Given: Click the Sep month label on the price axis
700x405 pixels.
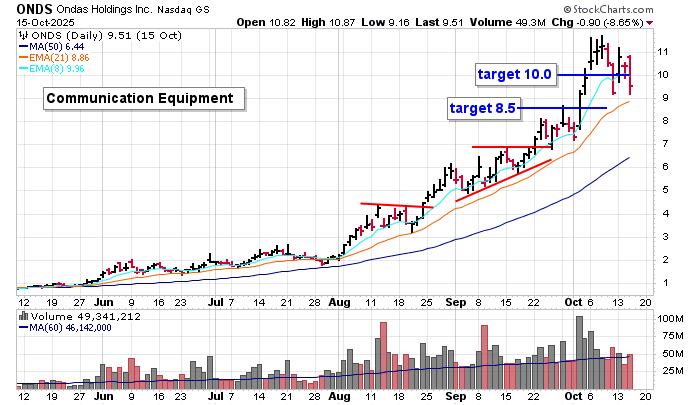Looking at the screenshot, I should point(454,300).
